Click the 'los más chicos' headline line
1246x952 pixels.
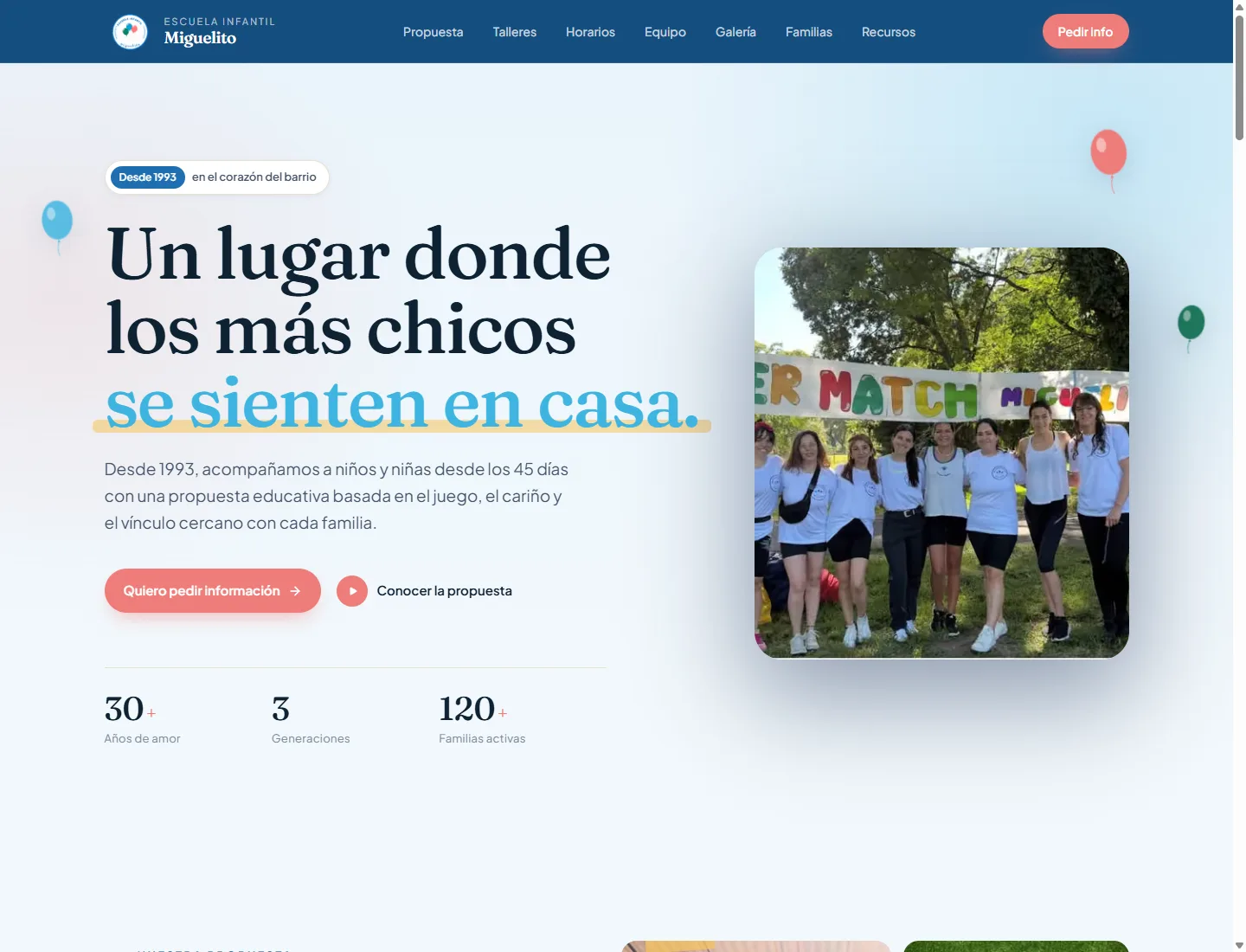[341, 330]
